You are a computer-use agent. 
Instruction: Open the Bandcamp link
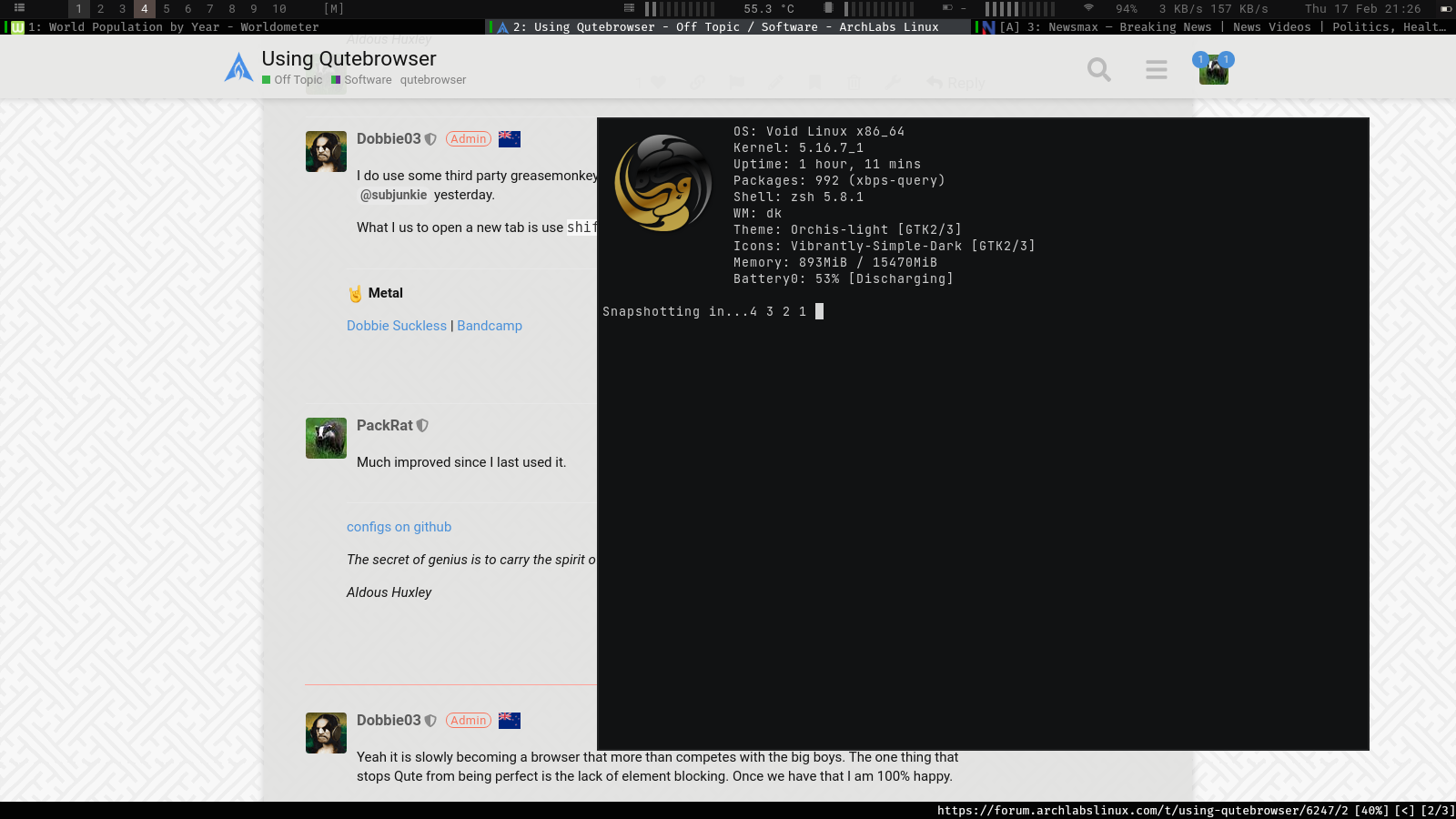(x=490, y=326)
